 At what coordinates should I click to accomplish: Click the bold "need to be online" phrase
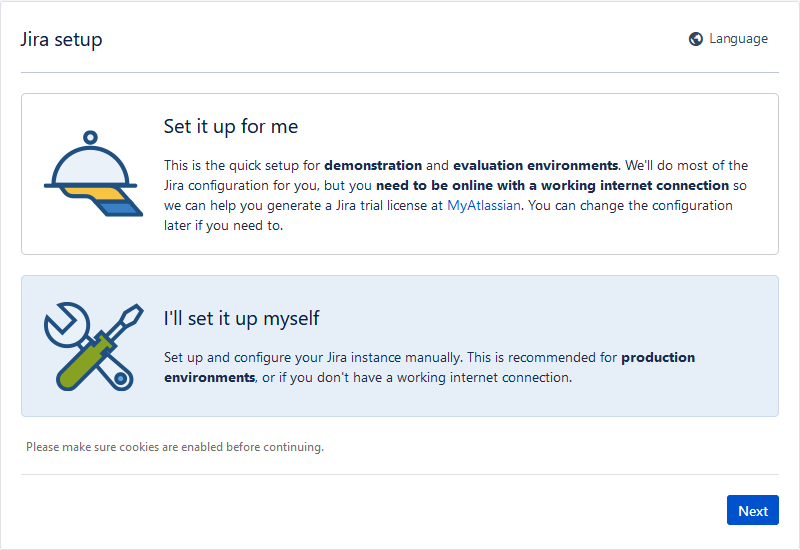pos(440,186)
